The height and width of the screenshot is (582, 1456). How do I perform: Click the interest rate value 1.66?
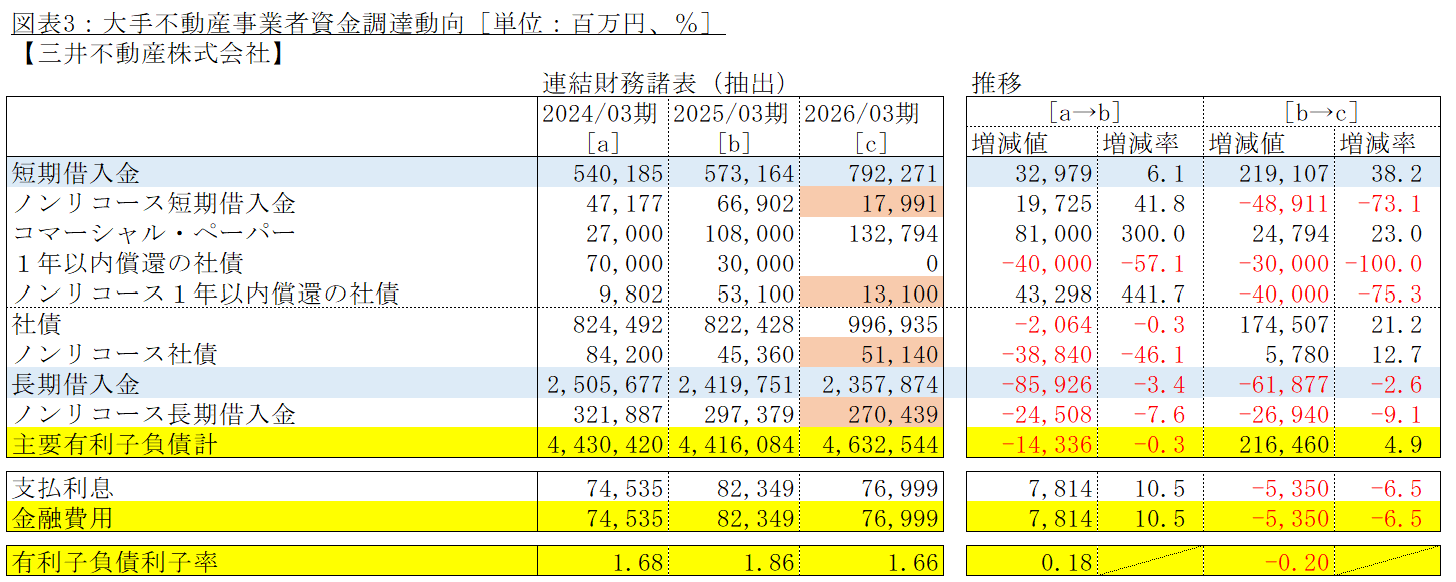[x=914, y=562]
